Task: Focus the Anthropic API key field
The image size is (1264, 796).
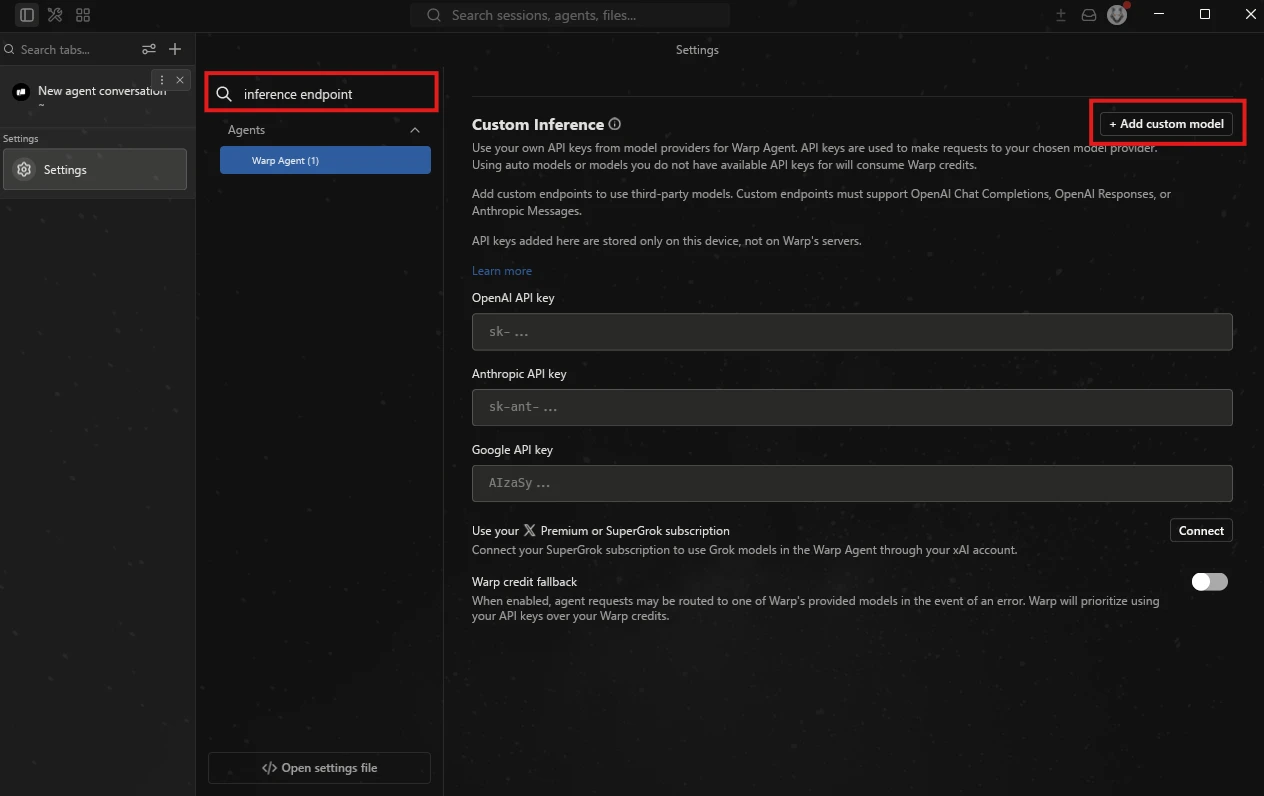Action: pos(852,408)
